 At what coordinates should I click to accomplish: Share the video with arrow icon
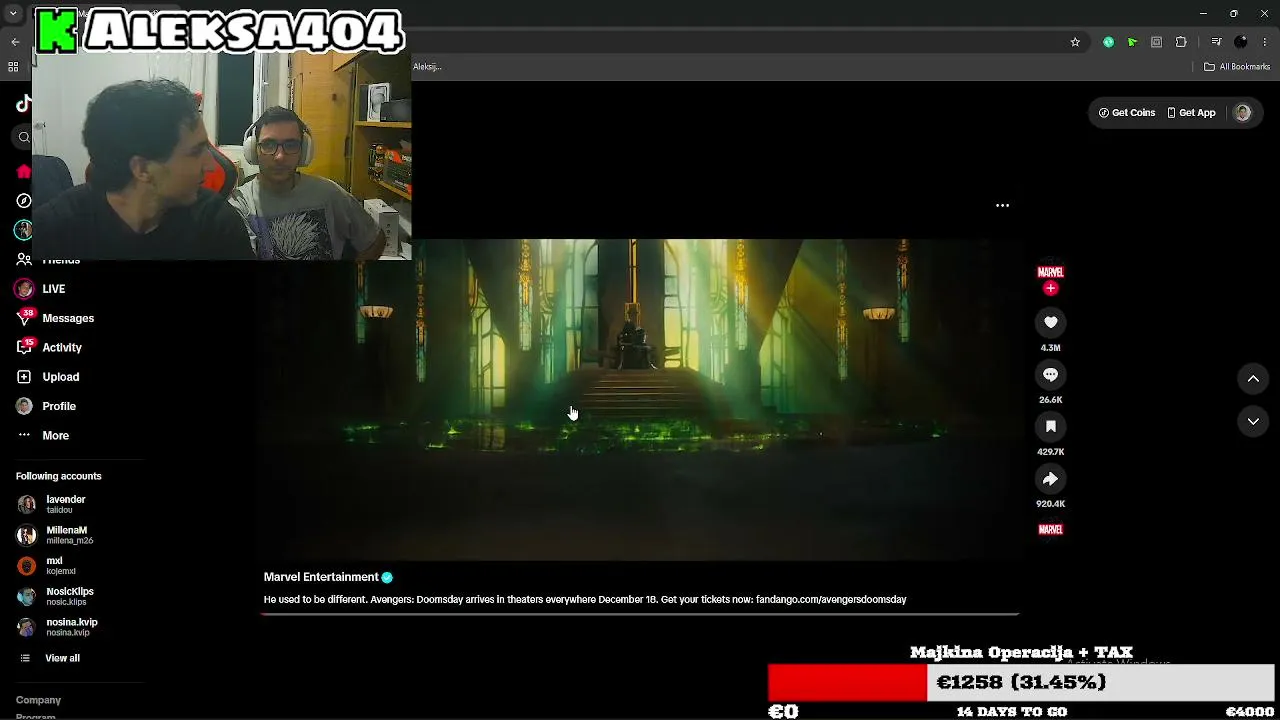tap(1050, 479)
